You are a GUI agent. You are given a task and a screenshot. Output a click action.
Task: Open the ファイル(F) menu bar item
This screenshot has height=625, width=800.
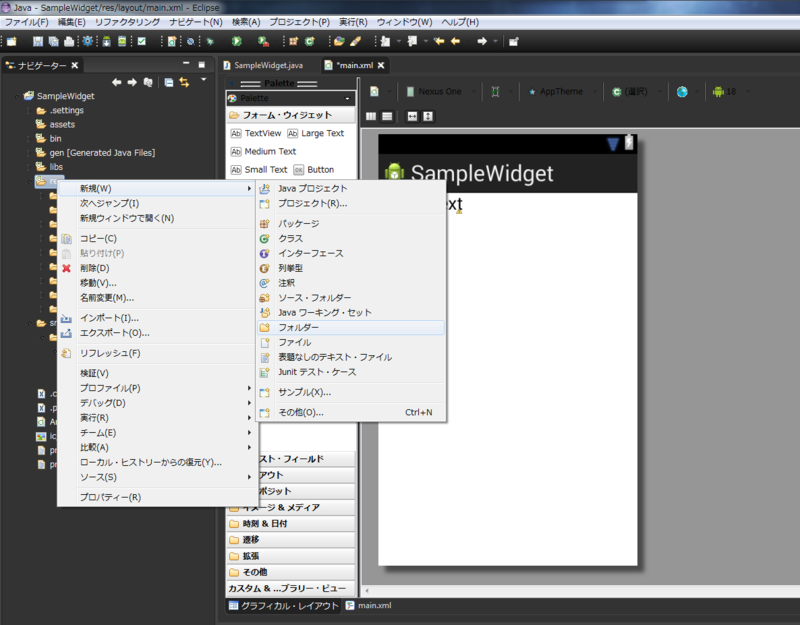pyautogui.click(x=27, y=22)
